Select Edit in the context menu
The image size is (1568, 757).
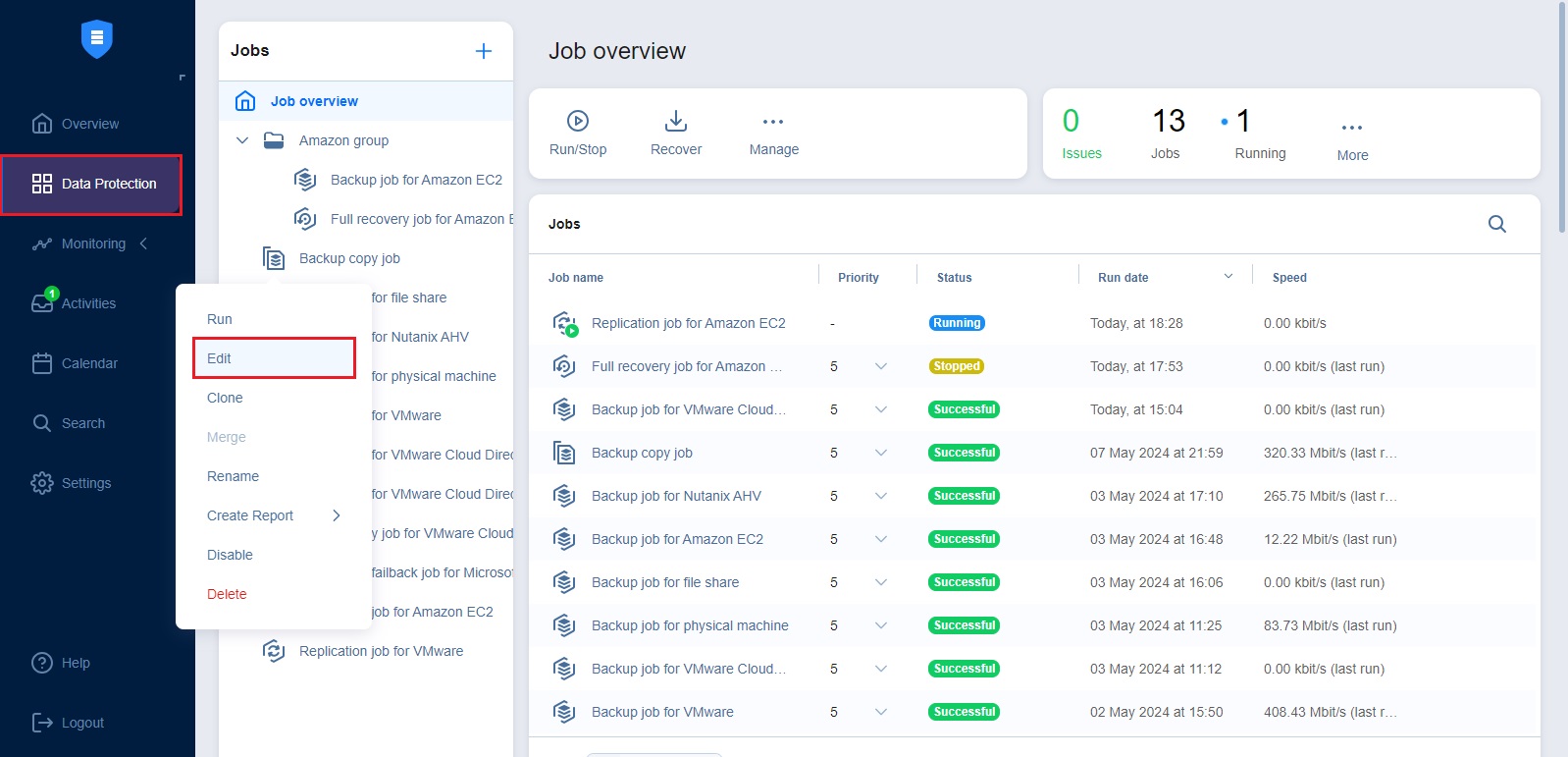[220, 358]
